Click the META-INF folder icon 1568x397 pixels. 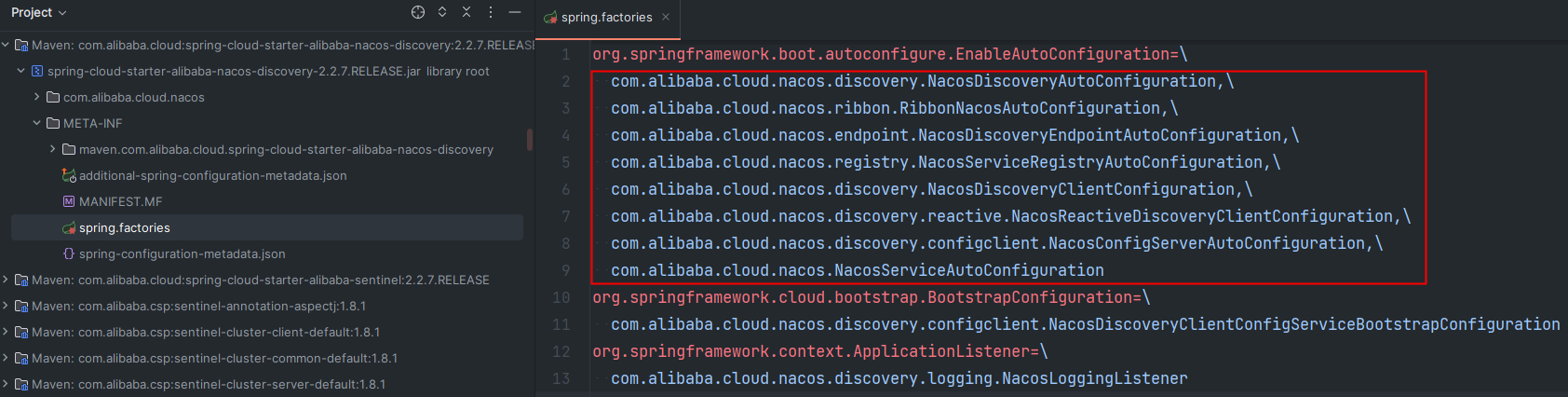[53, 123]
